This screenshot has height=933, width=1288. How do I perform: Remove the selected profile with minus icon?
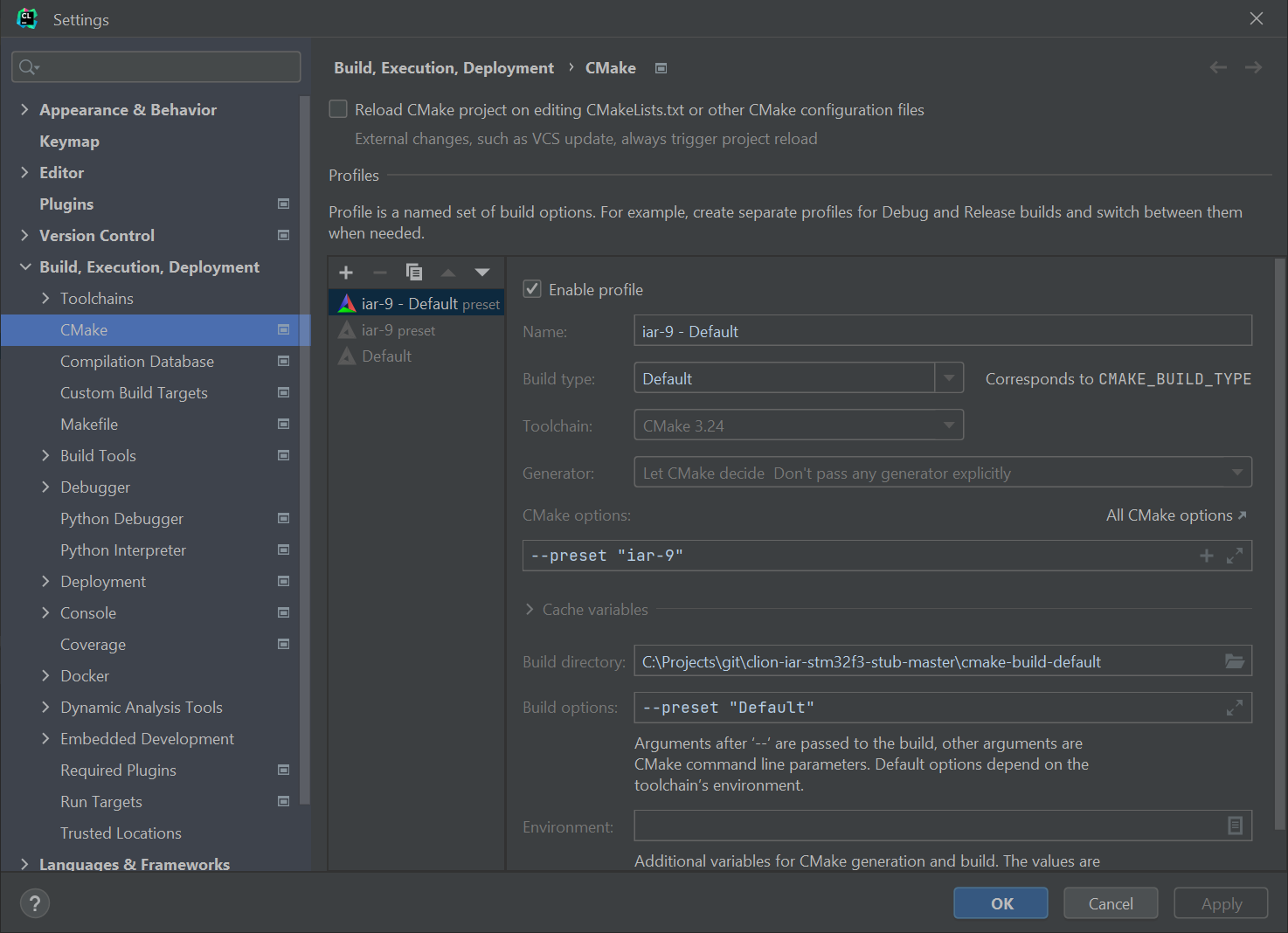coord(379,273)
